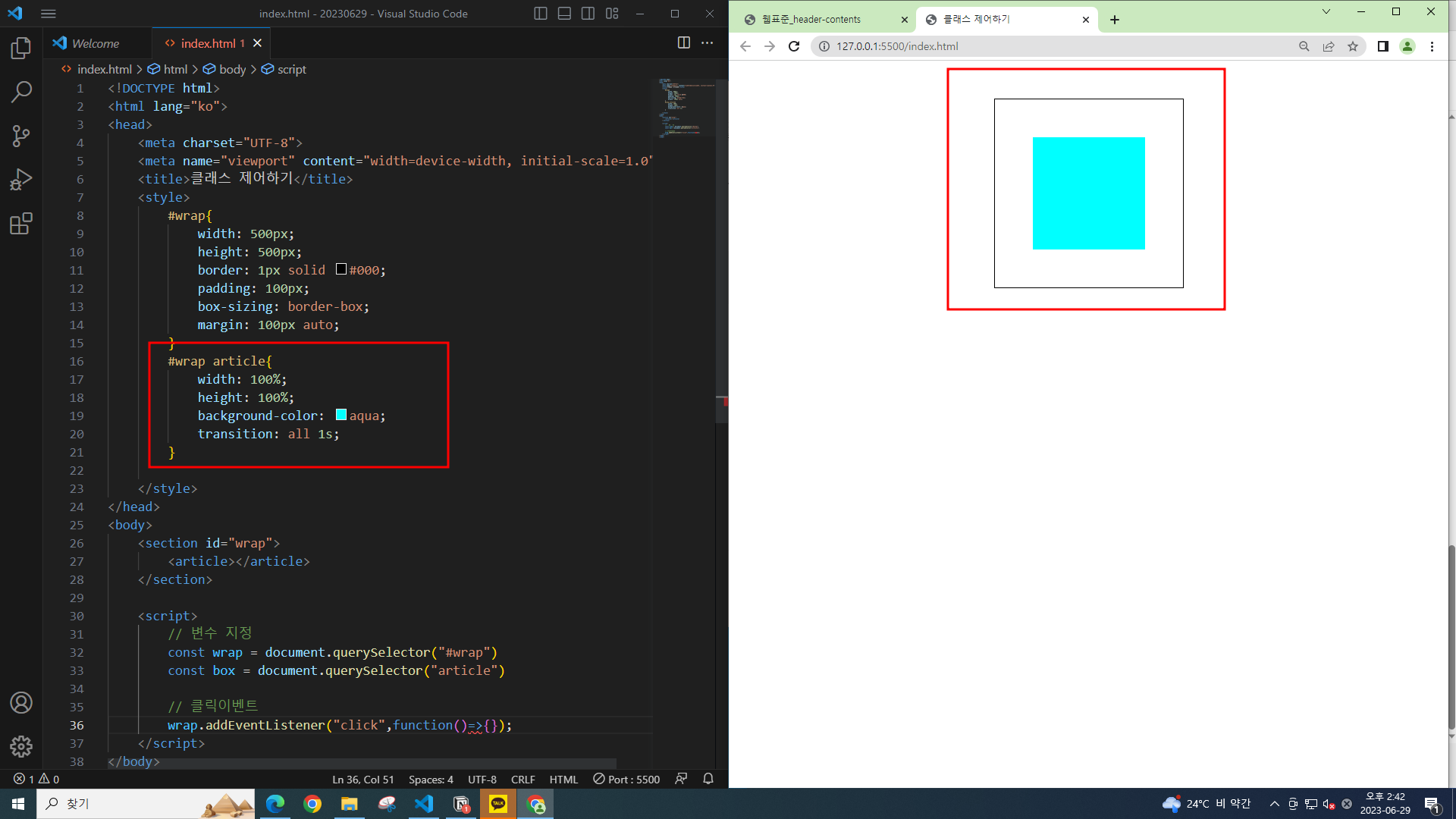
Task: Open the Extensions view
Action: (x=21, y=224)
